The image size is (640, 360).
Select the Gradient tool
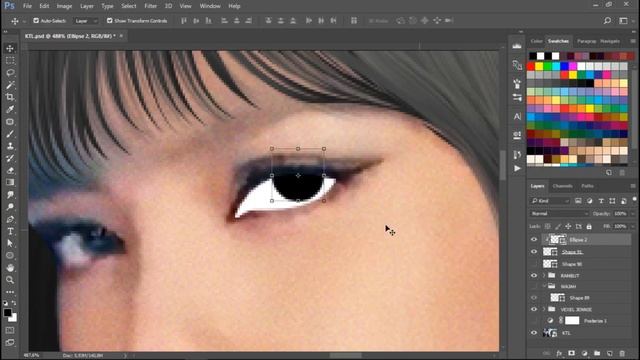pos(10,182)
